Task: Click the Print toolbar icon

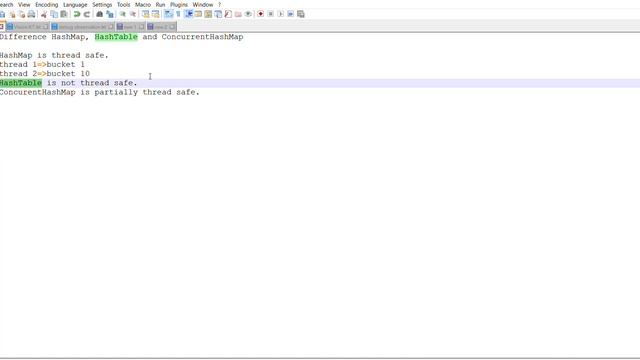Action: 31,14
